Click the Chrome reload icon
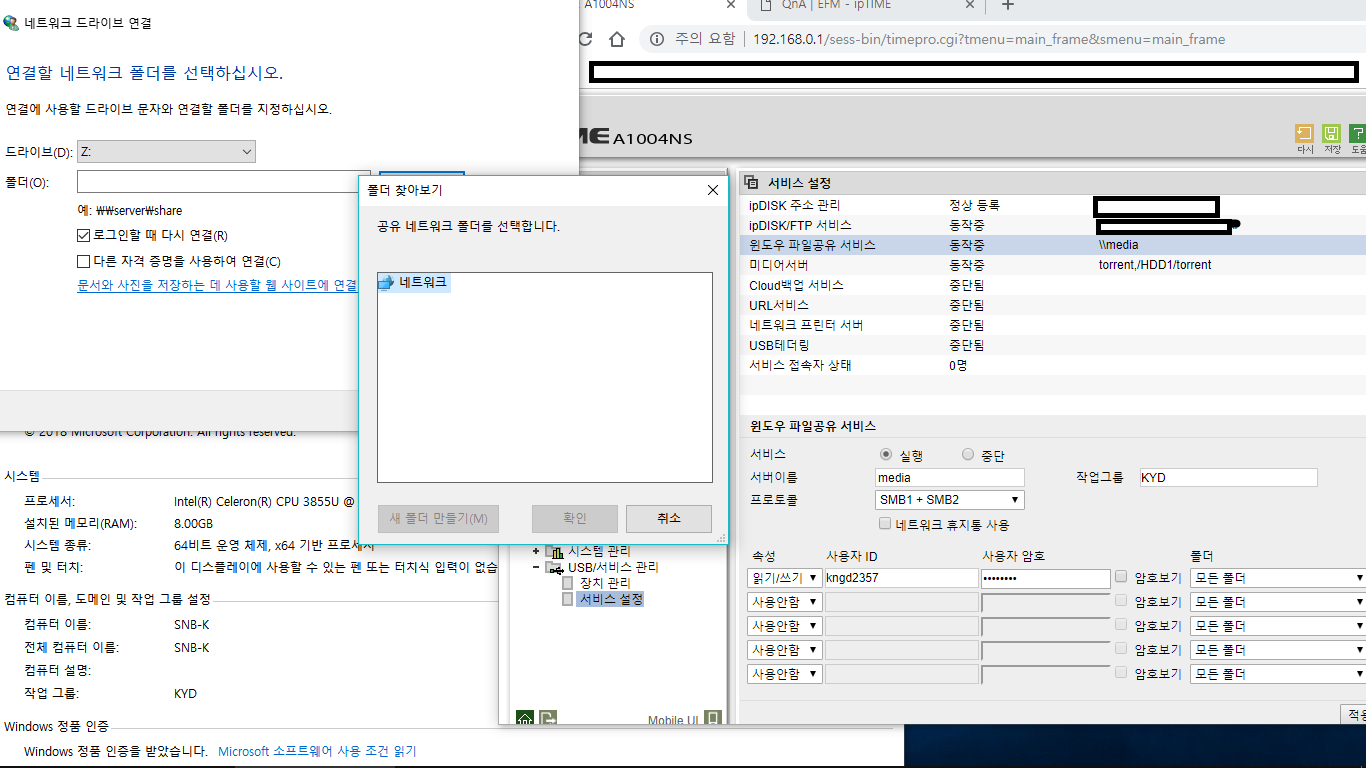 (585, 39)
